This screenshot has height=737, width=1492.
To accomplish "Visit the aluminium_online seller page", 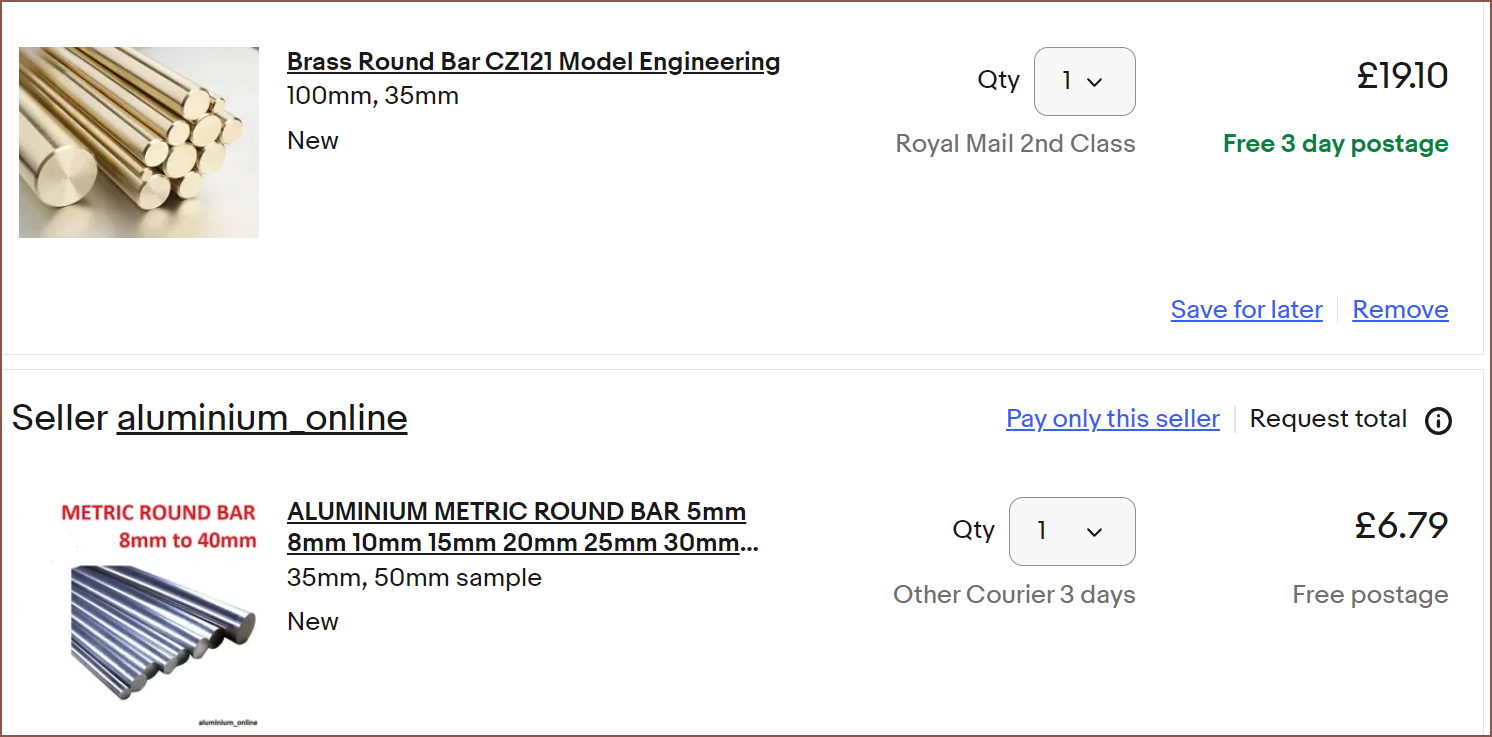I will click(262, 418).
